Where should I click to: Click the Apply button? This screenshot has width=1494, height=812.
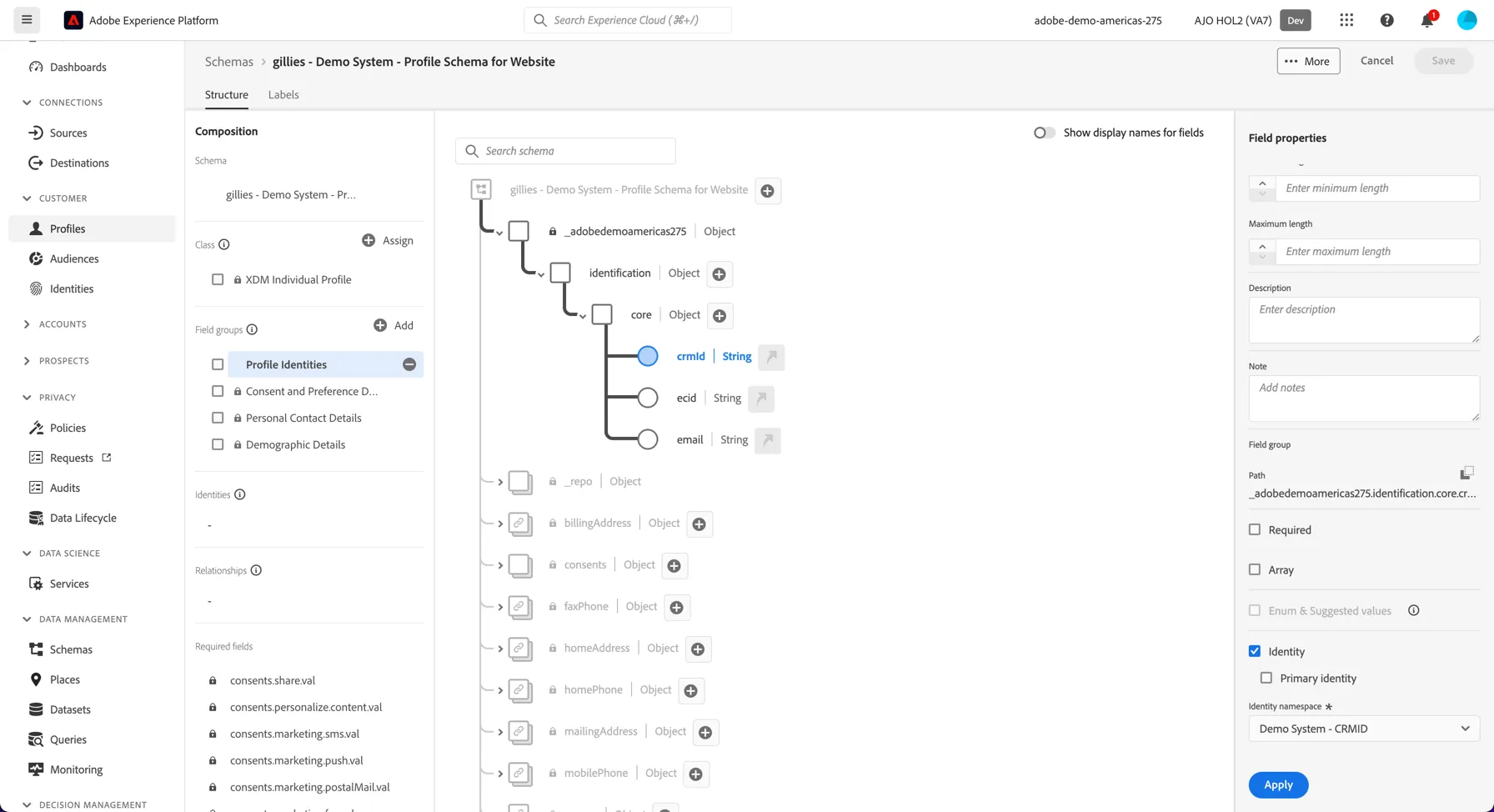click(1278, 784)
